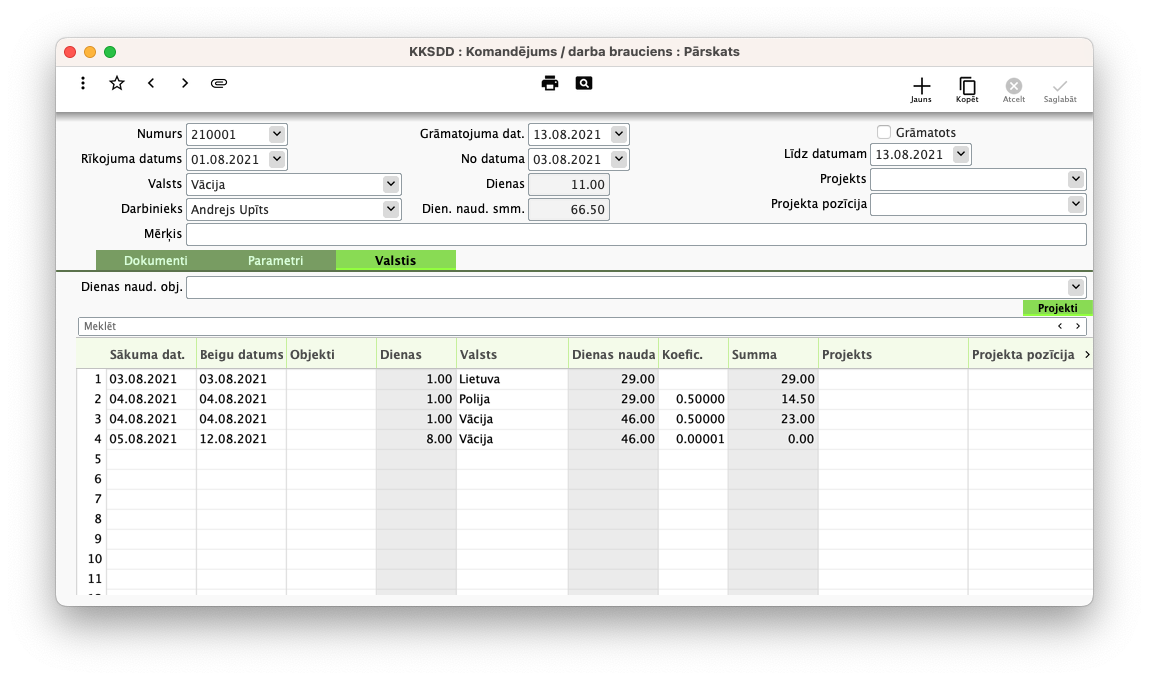Select the Valstis tab

[396, 261]
